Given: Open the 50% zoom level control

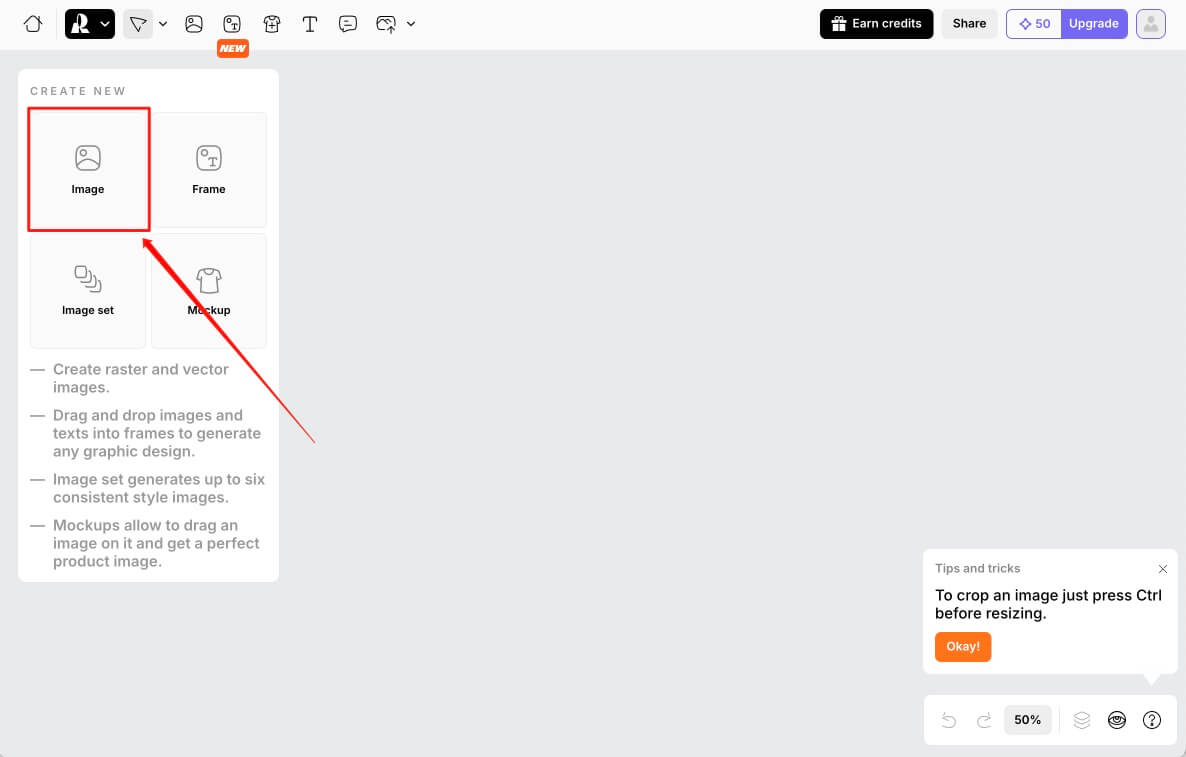Looking at the screenshot, I should coord(1027,720).
